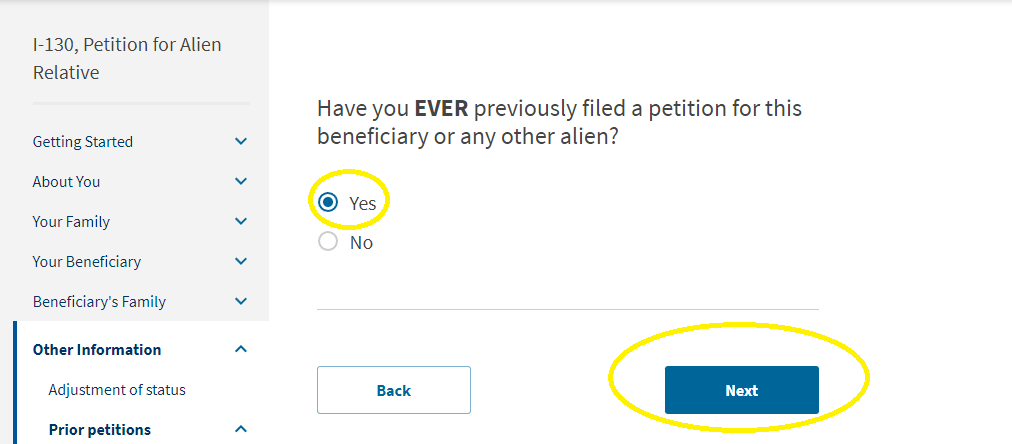Viewport: 1012px width, 444px height.
Task: Expand the Beneficiary's Family chevron arrow
Action: pyautogui.click(x=241, y=301)
